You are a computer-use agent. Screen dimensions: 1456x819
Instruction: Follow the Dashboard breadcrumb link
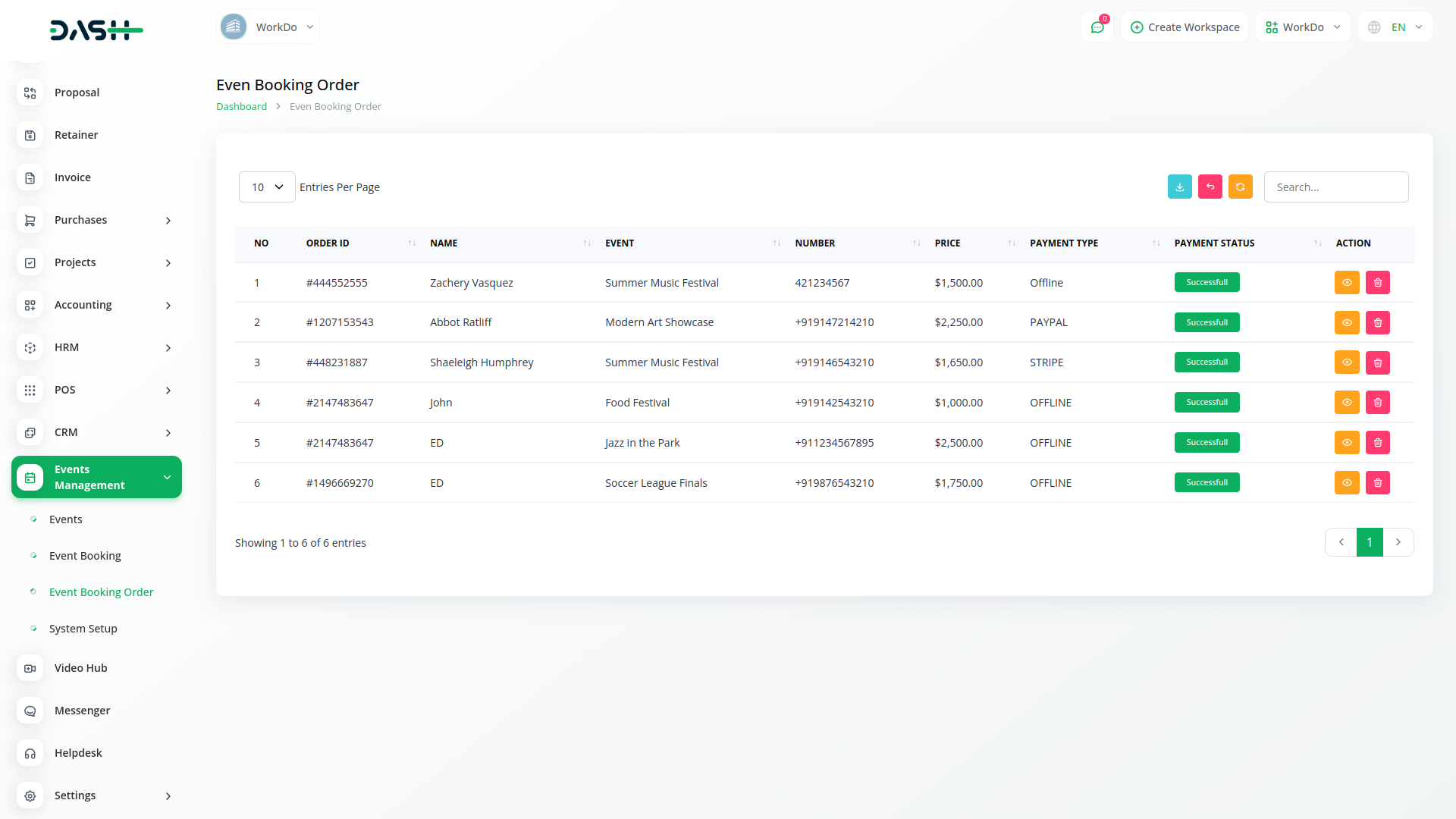point(241,107)
